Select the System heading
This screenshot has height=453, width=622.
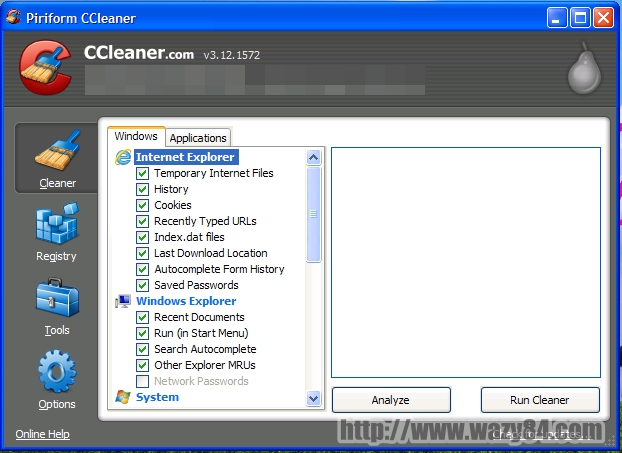coord(157,397)
